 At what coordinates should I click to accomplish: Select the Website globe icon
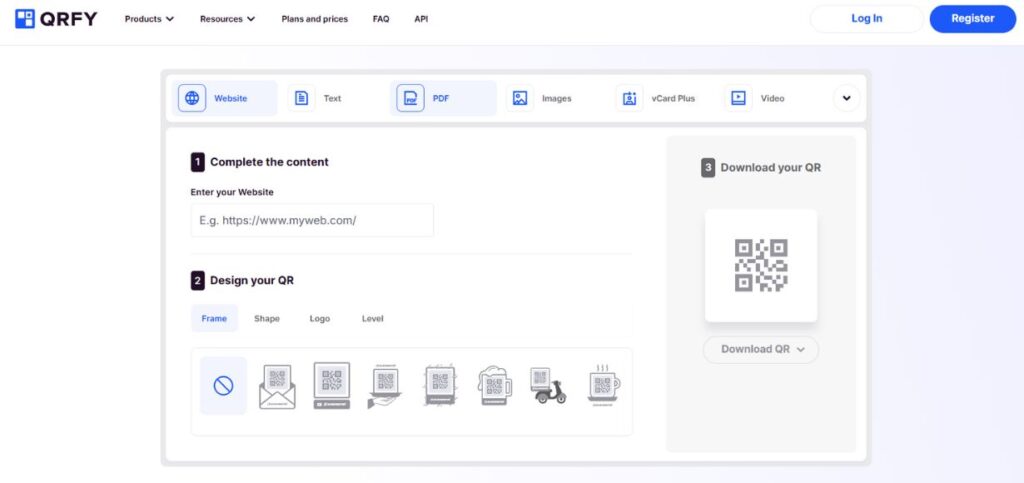tap(192, 98)
